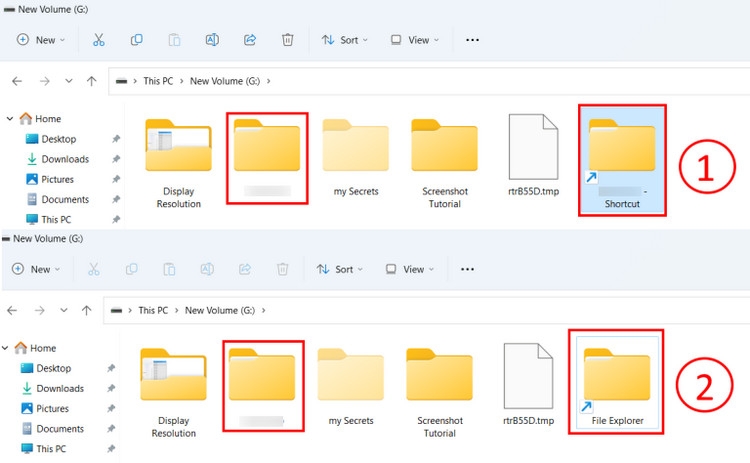Click the Up arrow in the top window
The height and width of the screenshot is (463, 750).
tap(91, 81)
